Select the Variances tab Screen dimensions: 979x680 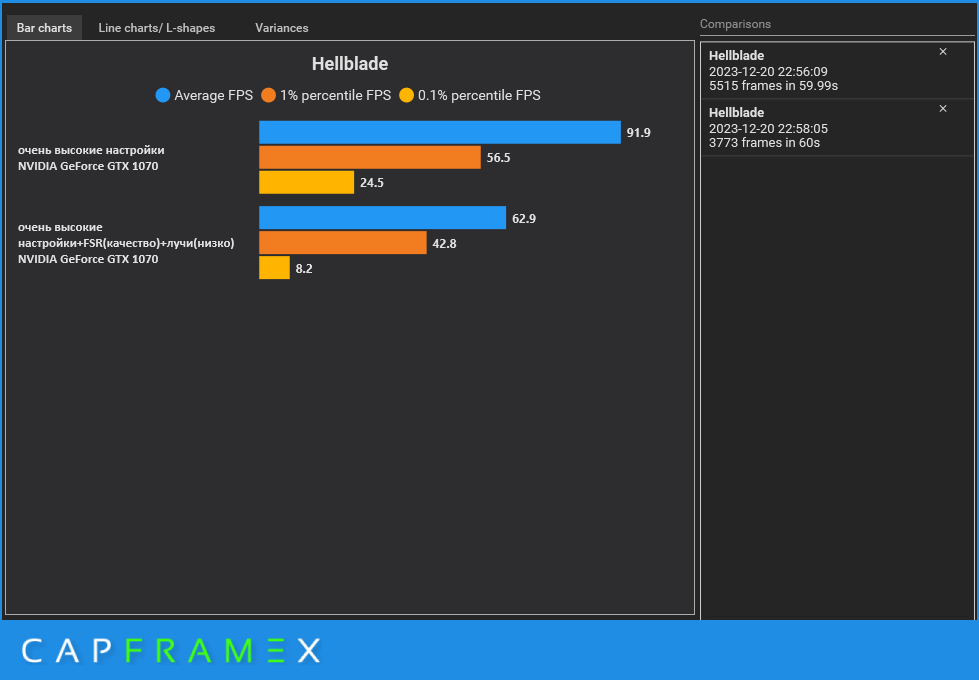click(x=282, y=27)
